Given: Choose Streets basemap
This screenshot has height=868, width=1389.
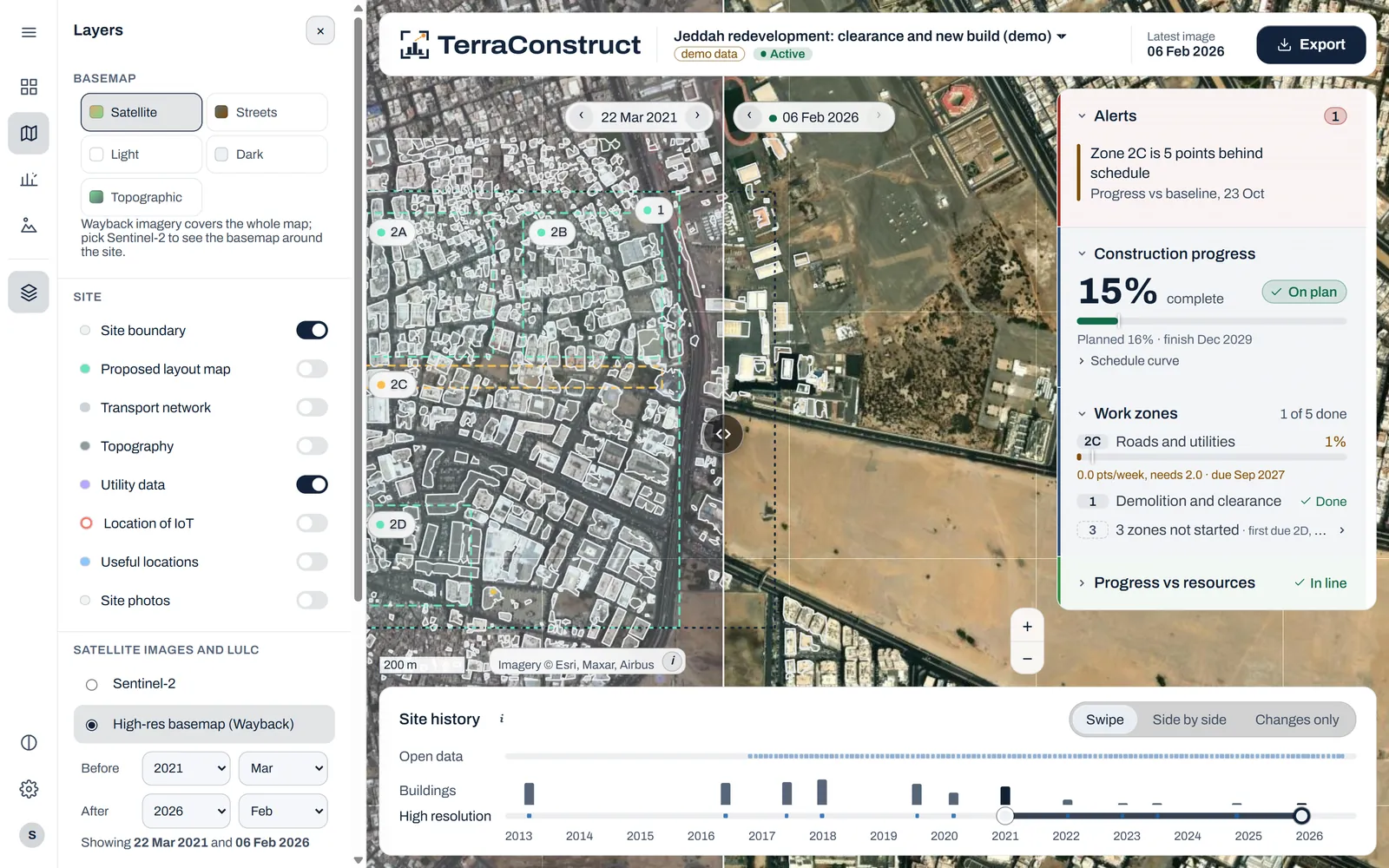Looking at the screenshot, I should 267,112.
